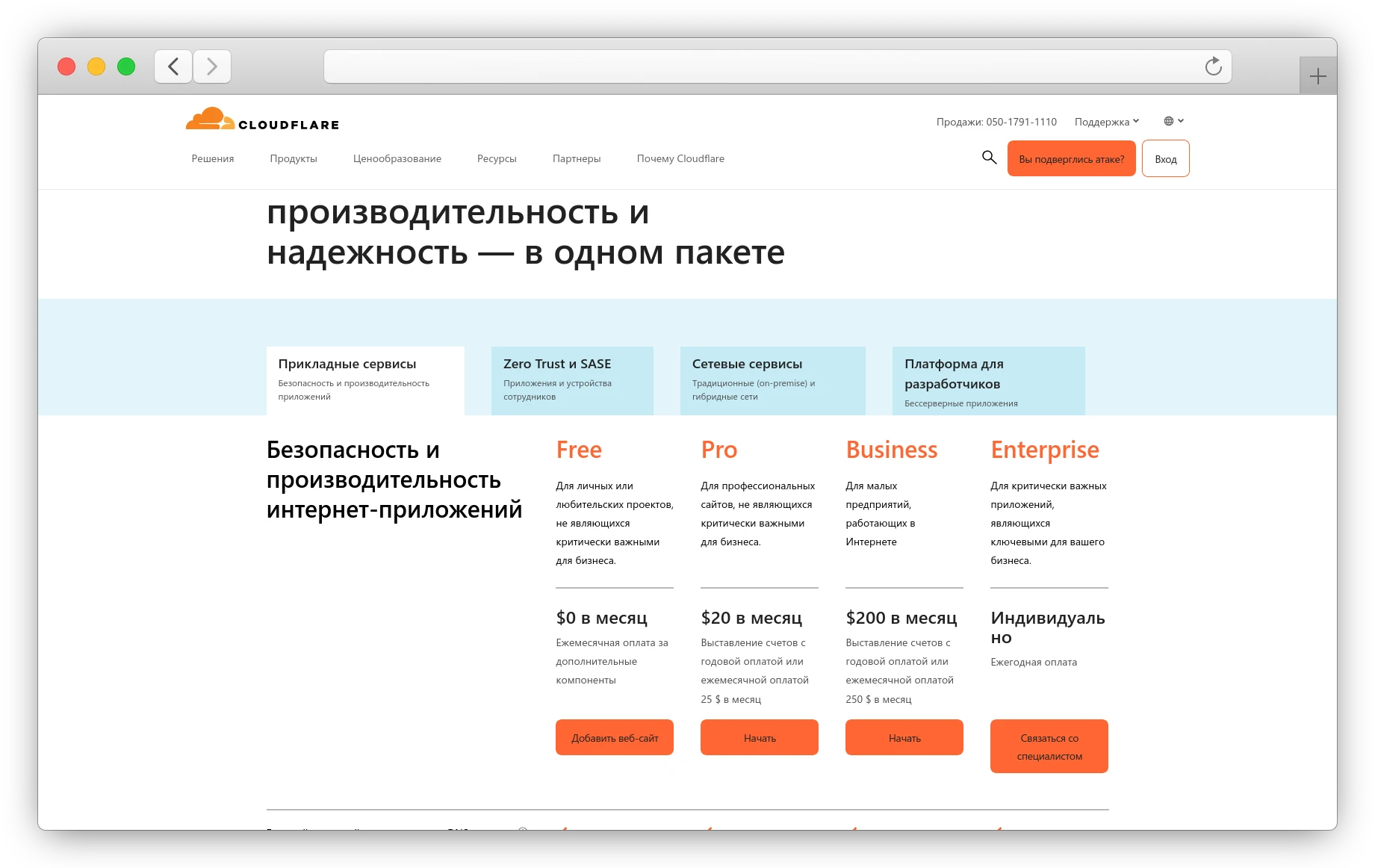Click Добавить веб-сайт for the Free plan
Image resolution: width=1375 pixels, height=868 pixels.
coord(614,737)
